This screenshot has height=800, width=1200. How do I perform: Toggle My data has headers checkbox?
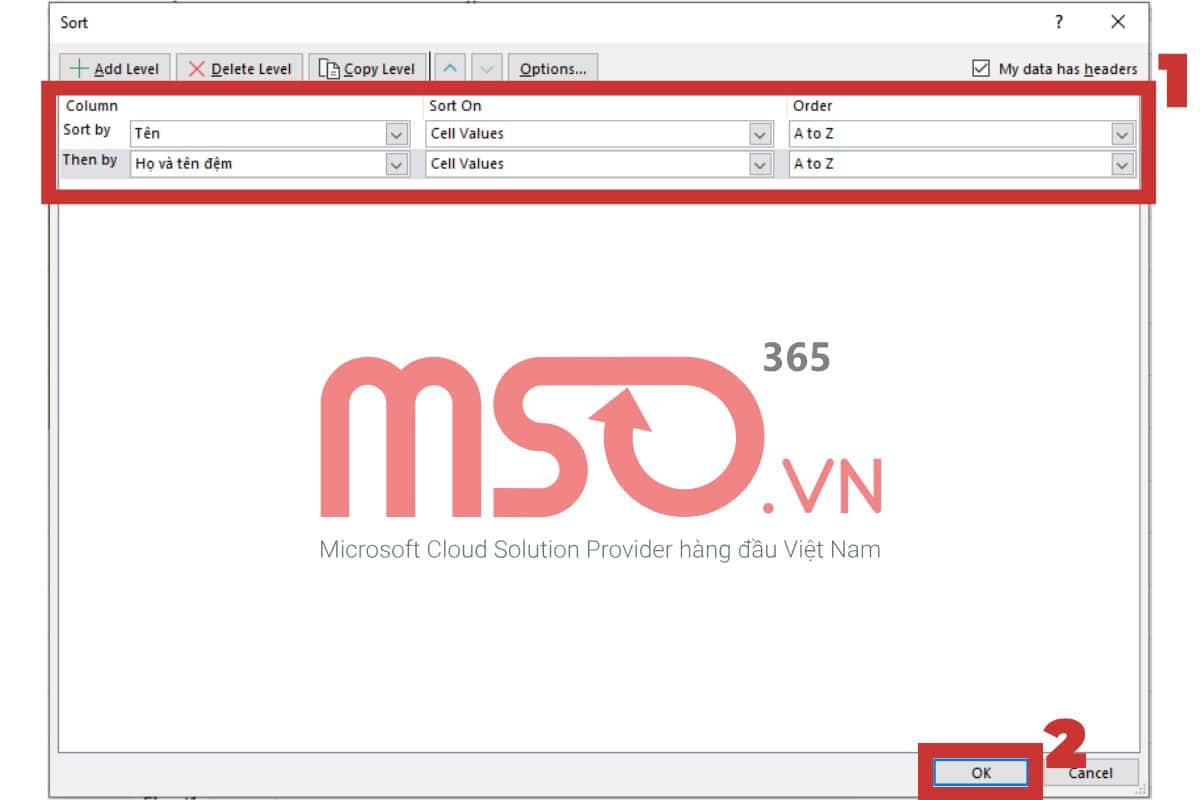pyautogui.click(x=981, y=69)
